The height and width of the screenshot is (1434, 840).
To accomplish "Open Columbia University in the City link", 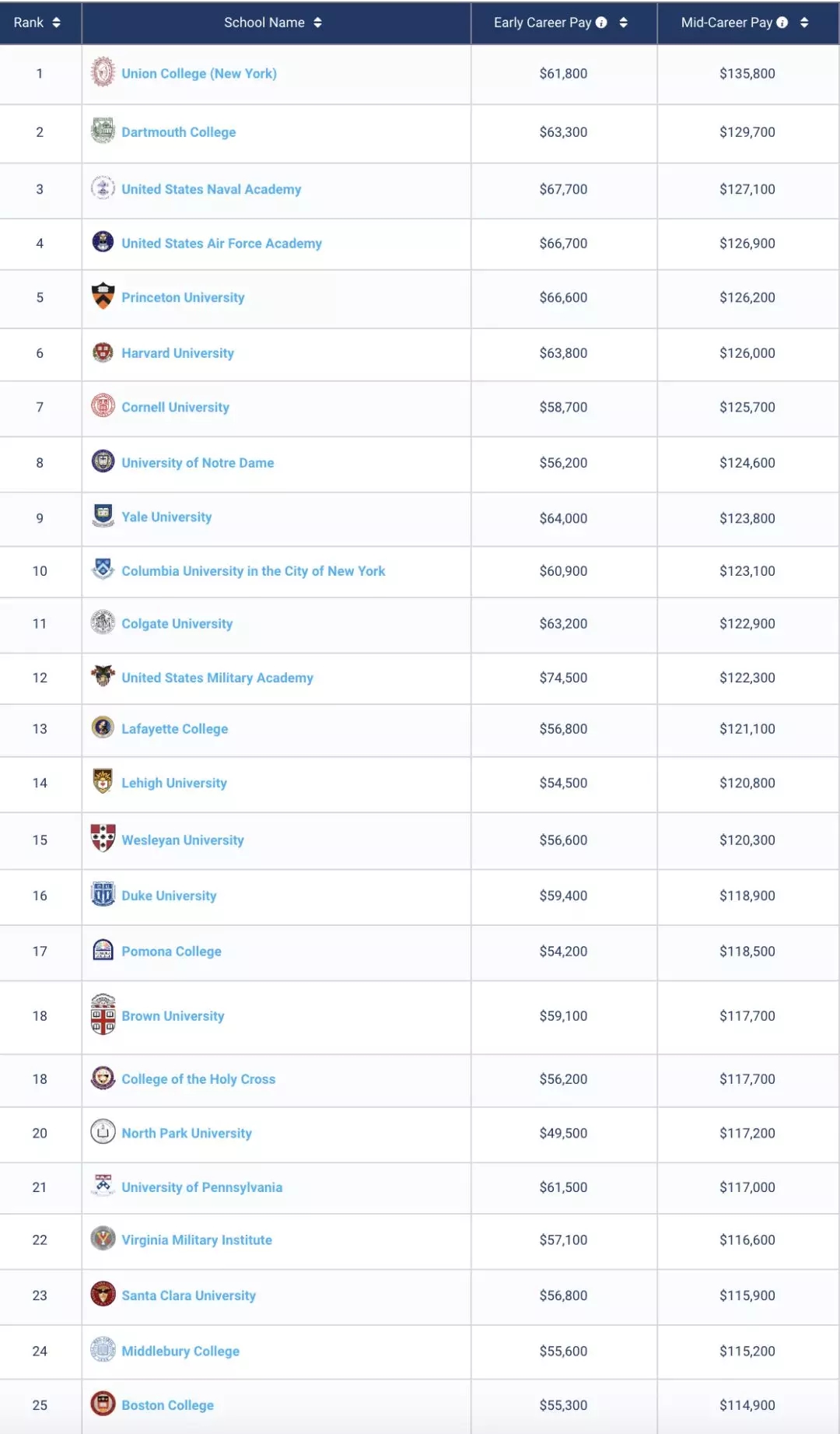I will (254, 571).
